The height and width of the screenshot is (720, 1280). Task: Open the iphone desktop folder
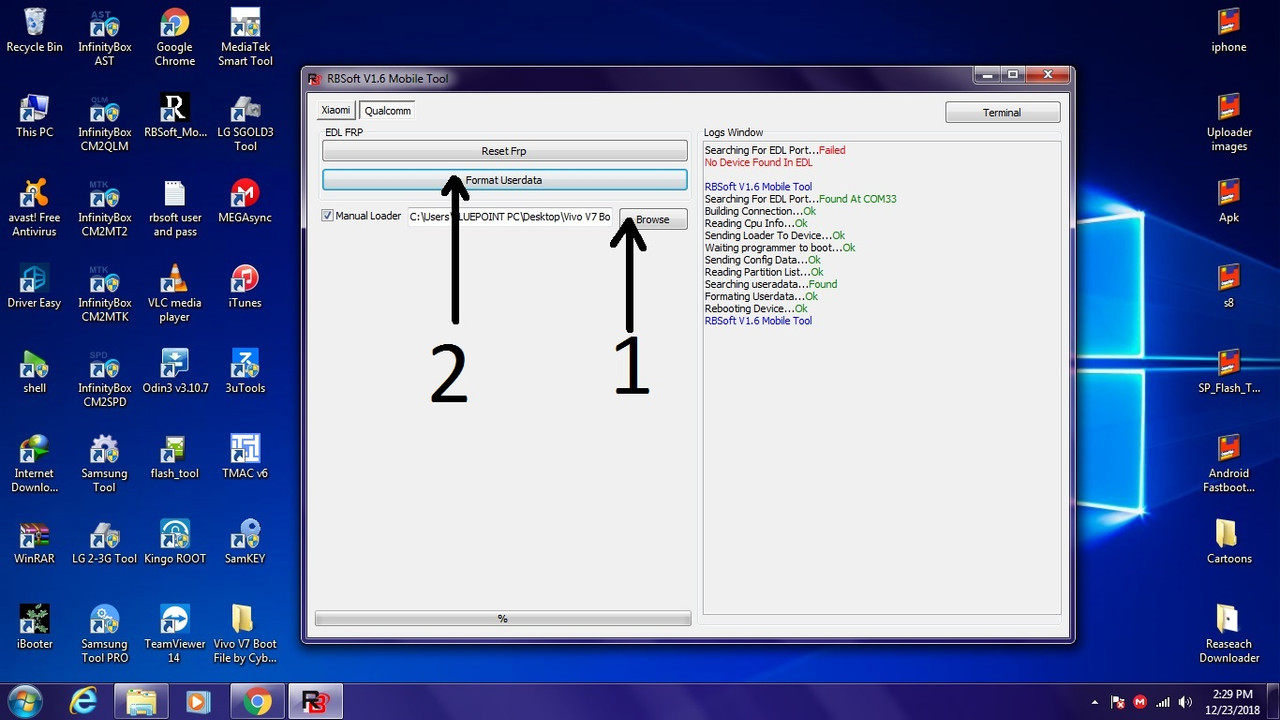[1229, 31]
